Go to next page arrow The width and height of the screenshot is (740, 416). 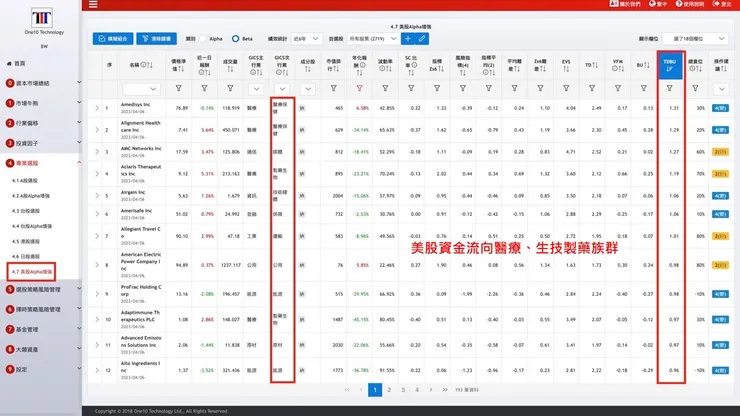pos(431,390)
